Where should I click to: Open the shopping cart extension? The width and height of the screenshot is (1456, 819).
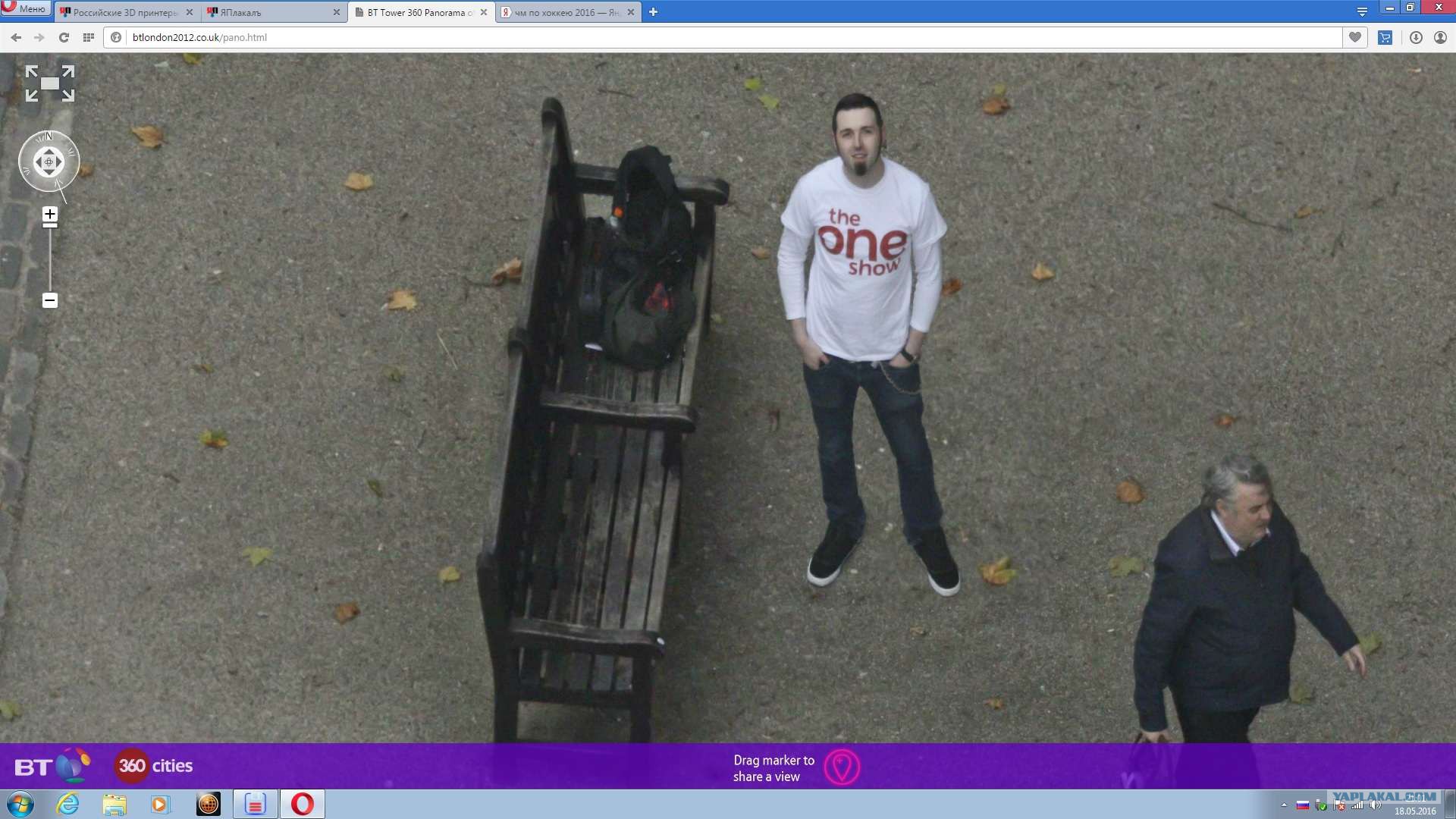[1385, 37]
